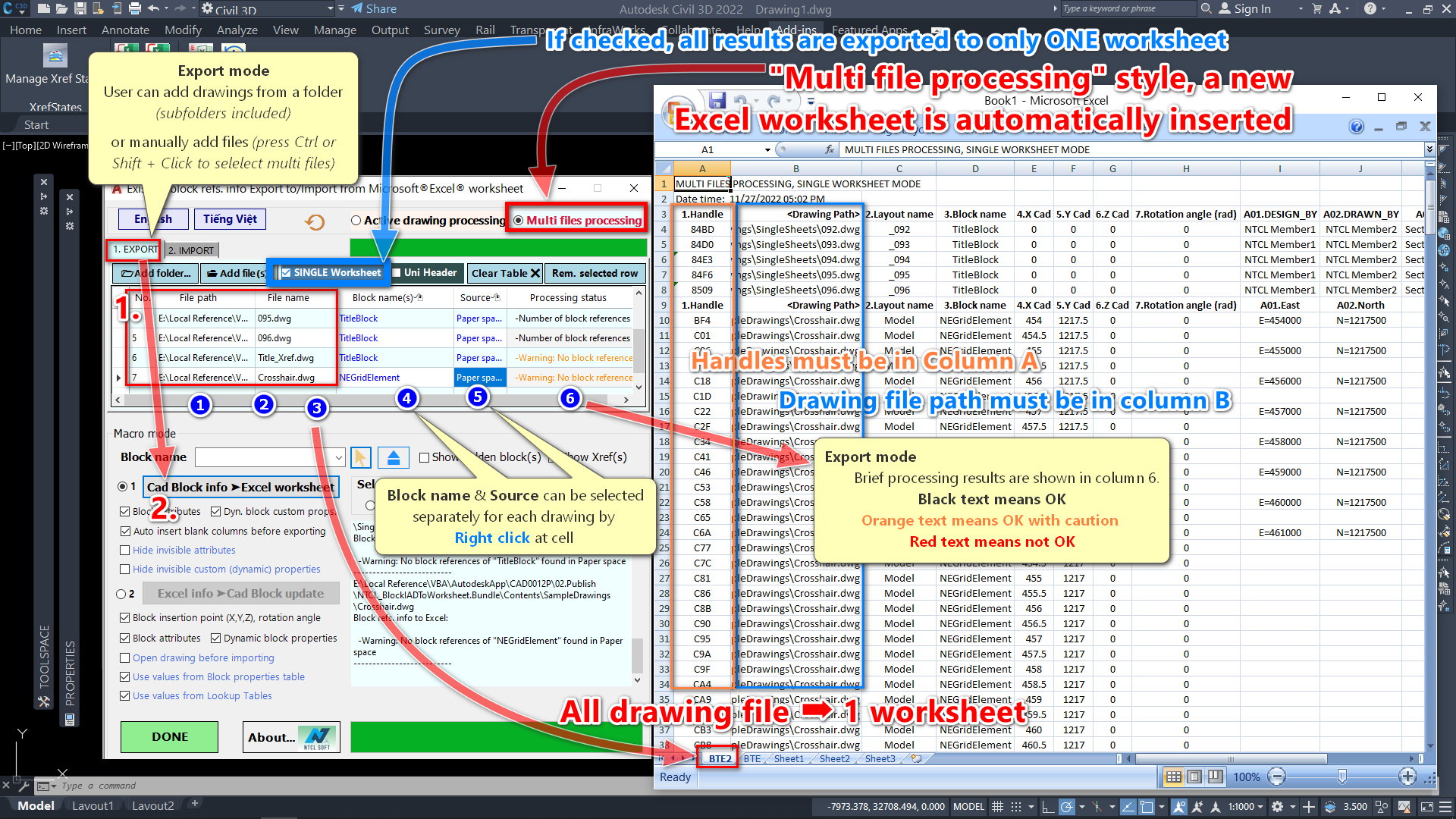Switch to the 2. IMPORT tab
The image size is (1456, 819).
(191, 250)
